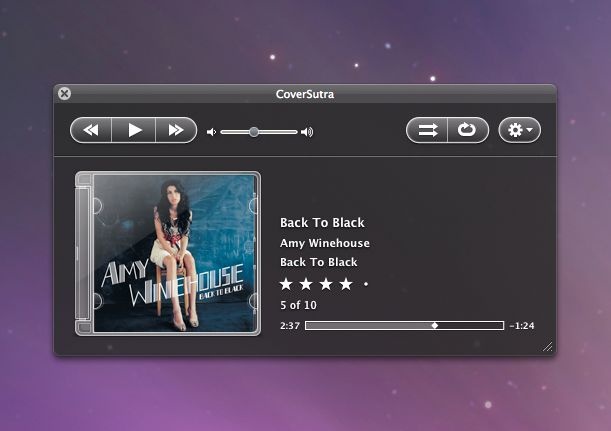This screenshot has width=611, height=431.
Task: Click the Amy Winehouse album cover
Action: point(168,253)
